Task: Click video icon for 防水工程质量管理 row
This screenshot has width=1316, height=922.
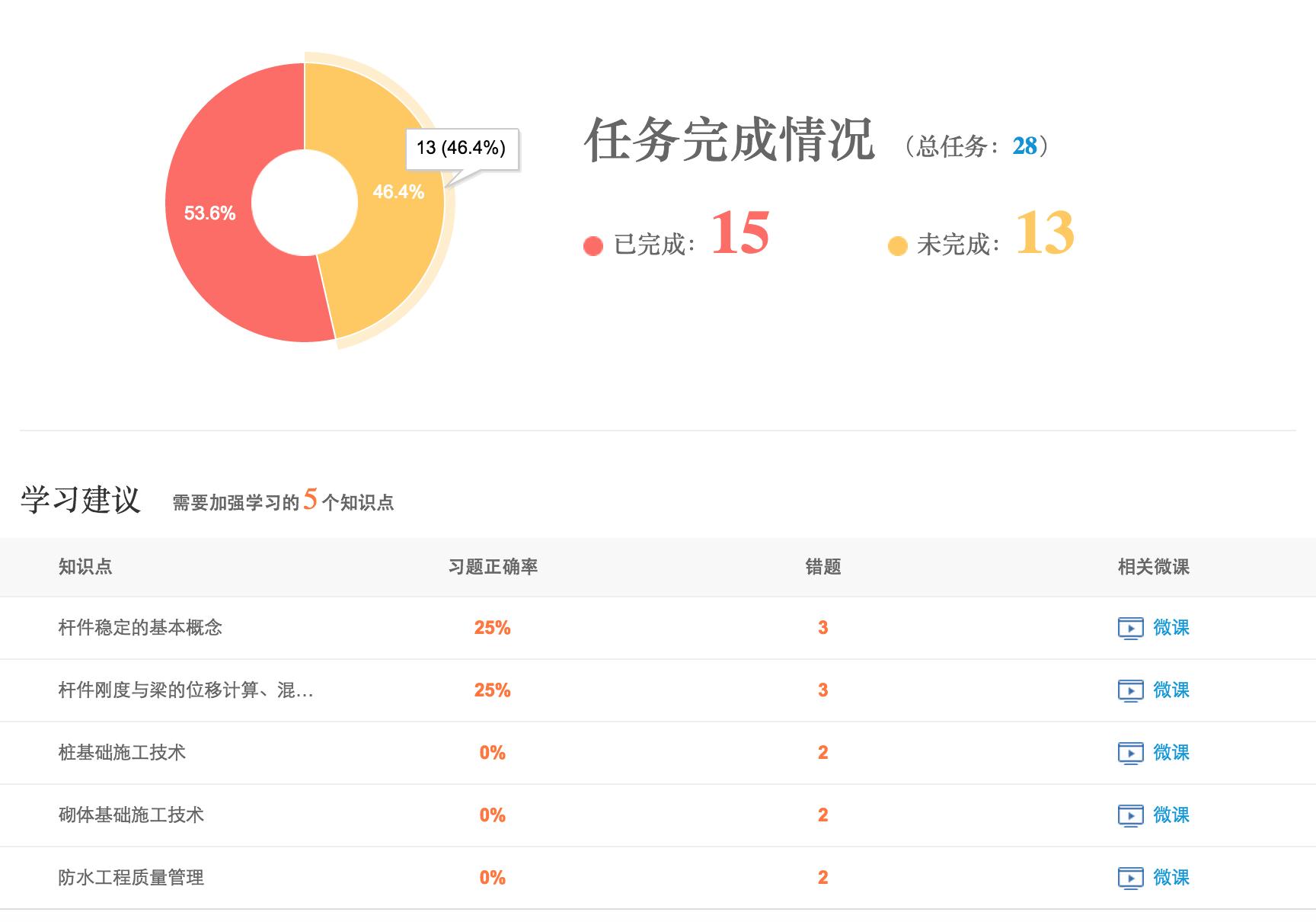Action: tap(1130, 879)
